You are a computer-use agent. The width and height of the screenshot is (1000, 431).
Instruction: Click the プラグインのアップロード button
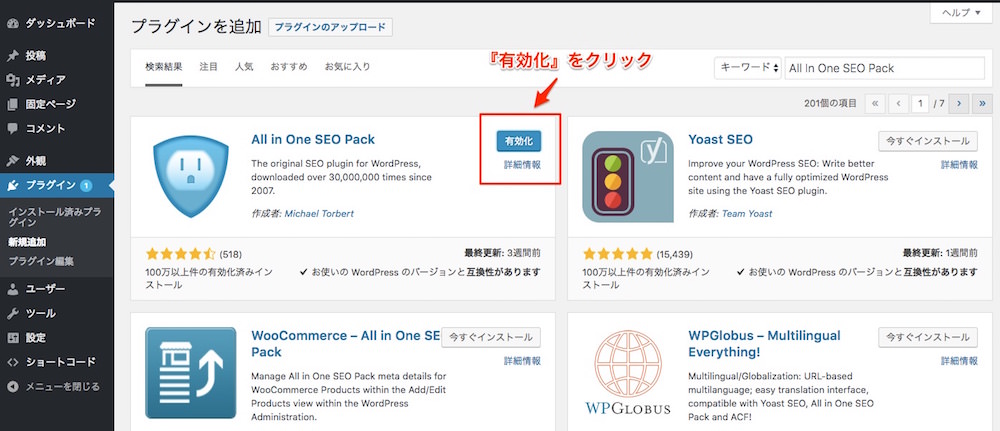[x=330, y=27]
